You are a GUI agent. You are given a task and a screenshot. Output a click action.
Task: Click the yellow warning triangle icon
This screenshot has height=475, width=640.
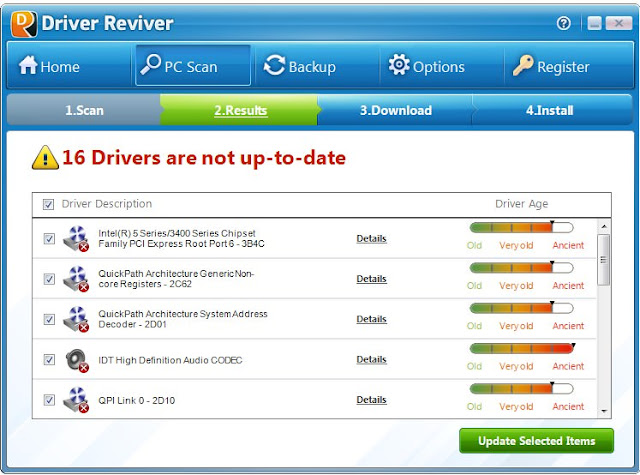pyautogui.click(x=45, y=158)
